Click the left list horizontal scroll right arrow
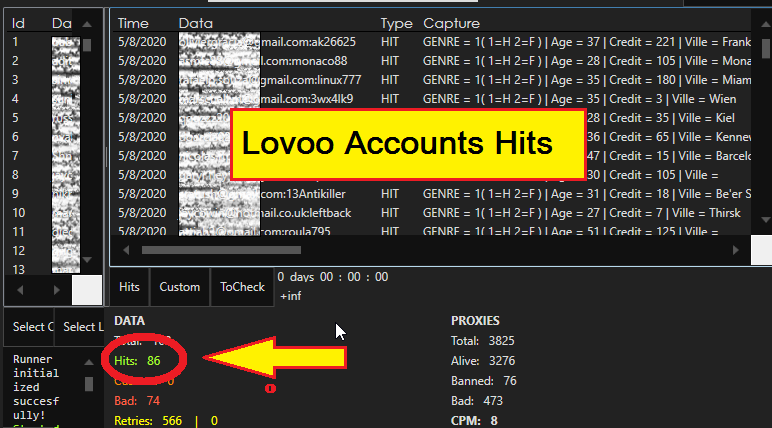The height and width of the screenshot is (428, 772). 56,290
